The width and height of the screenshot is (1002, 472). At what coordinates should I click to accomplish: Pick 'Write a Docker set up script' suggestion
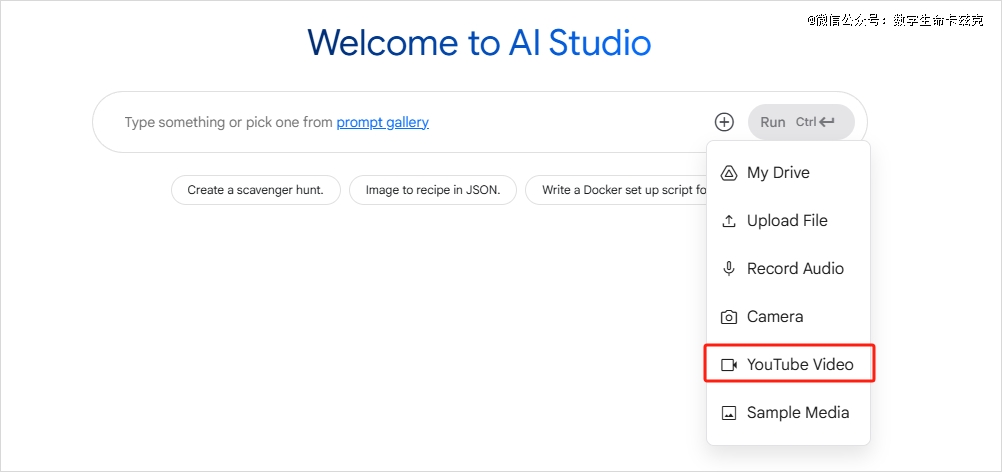click(616, 190)
